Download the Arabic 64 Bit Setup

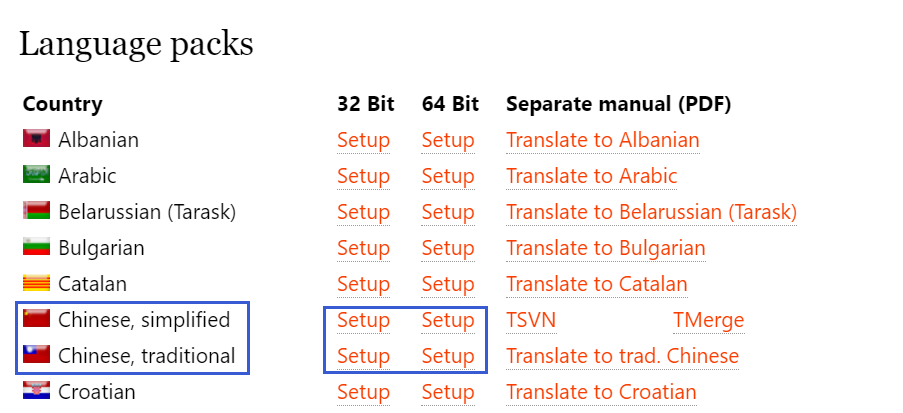tap(447, 176)
